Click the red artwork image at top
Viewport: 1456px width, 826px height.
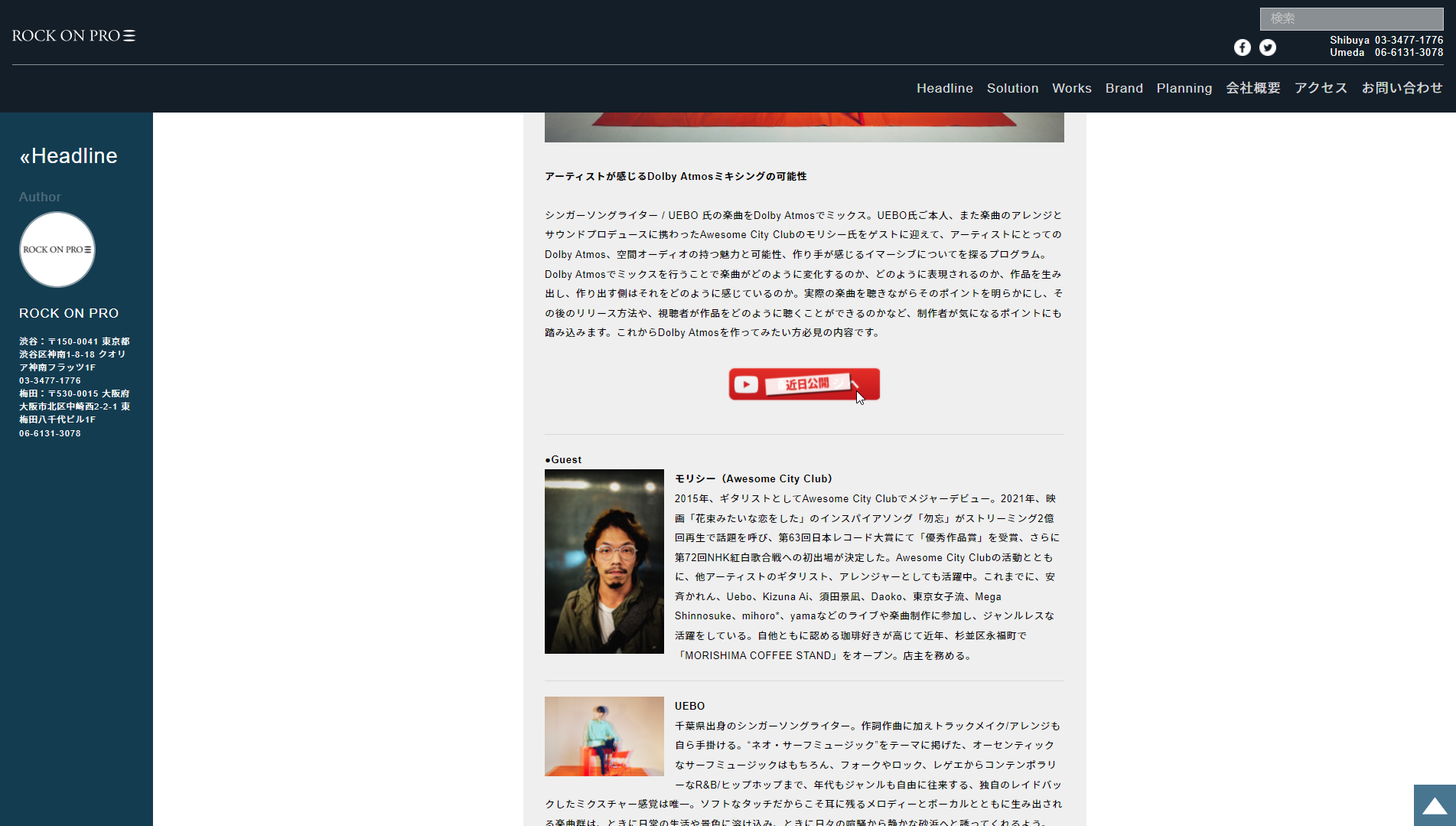(x=804, y=127)
